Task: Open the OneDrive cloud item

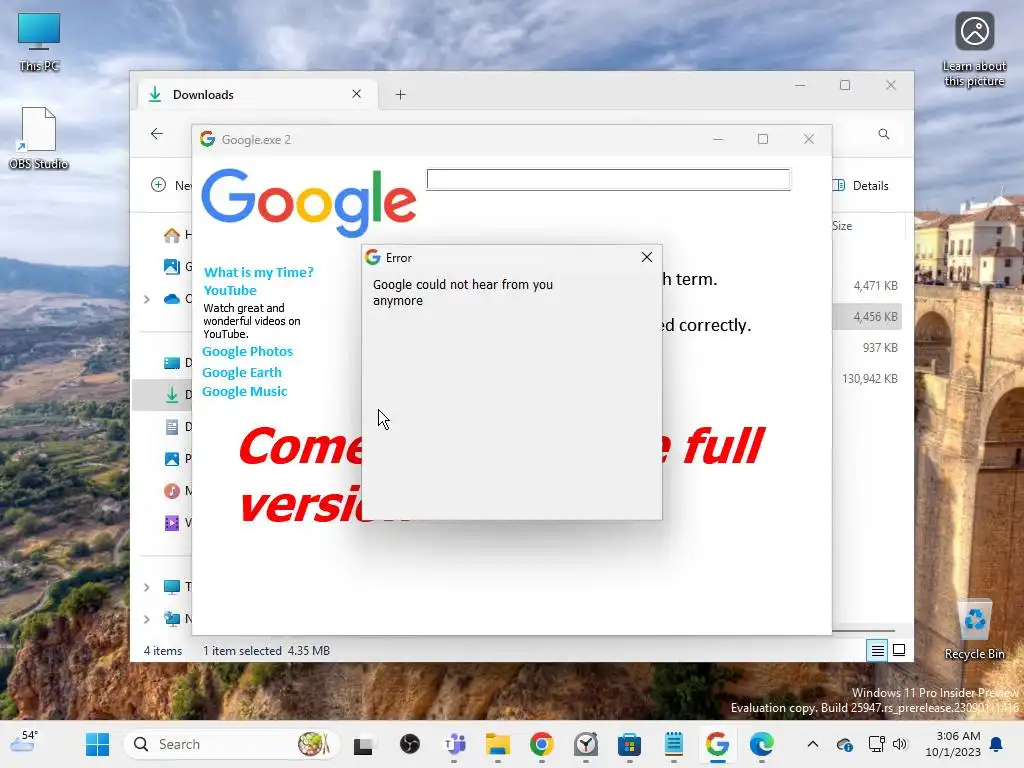Action: (177, 299)
